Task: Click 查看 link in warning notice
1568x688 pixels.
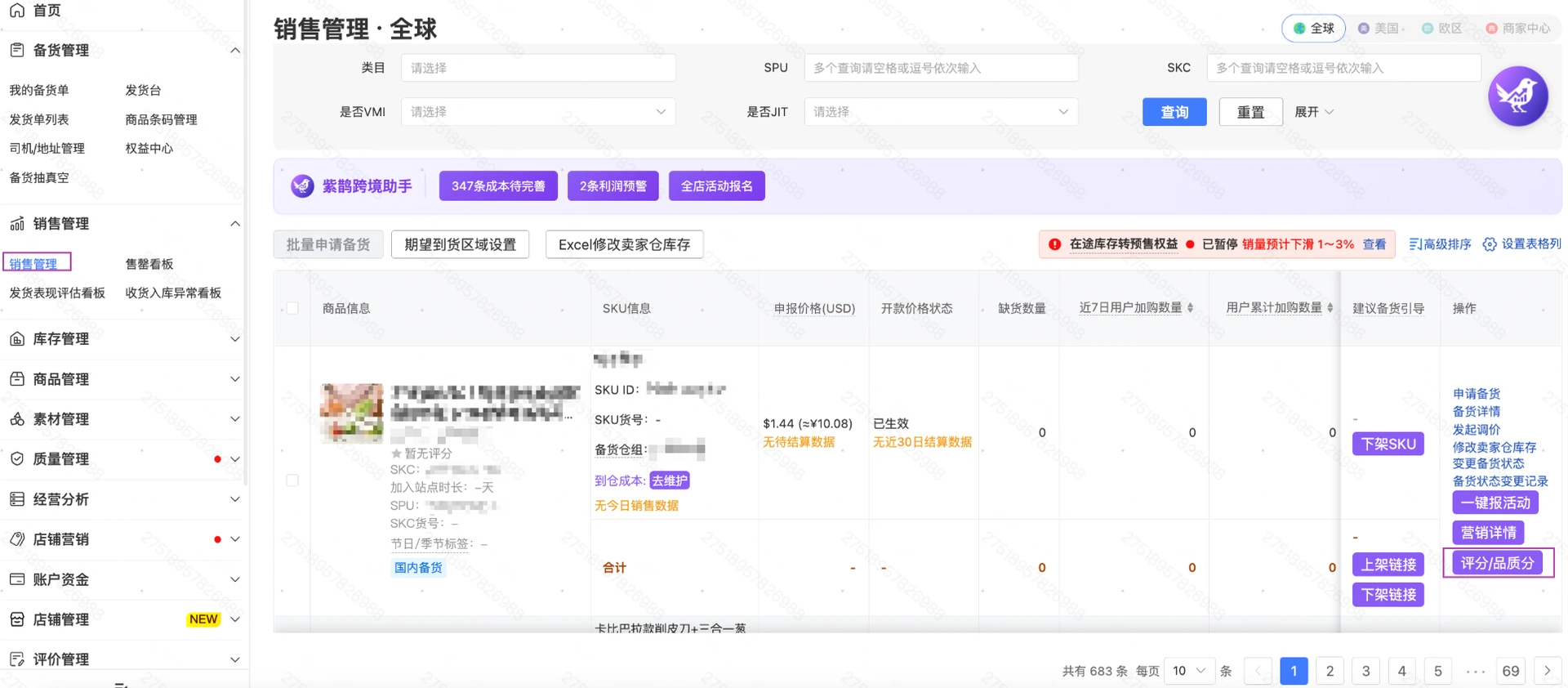Action: [1374, 244]
